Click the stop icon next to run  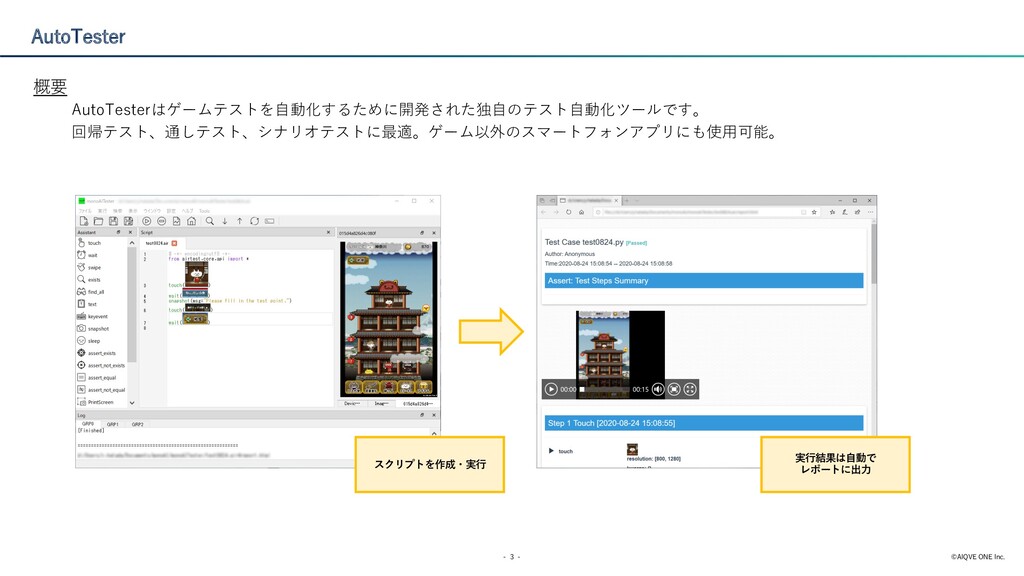coord(161,221)
